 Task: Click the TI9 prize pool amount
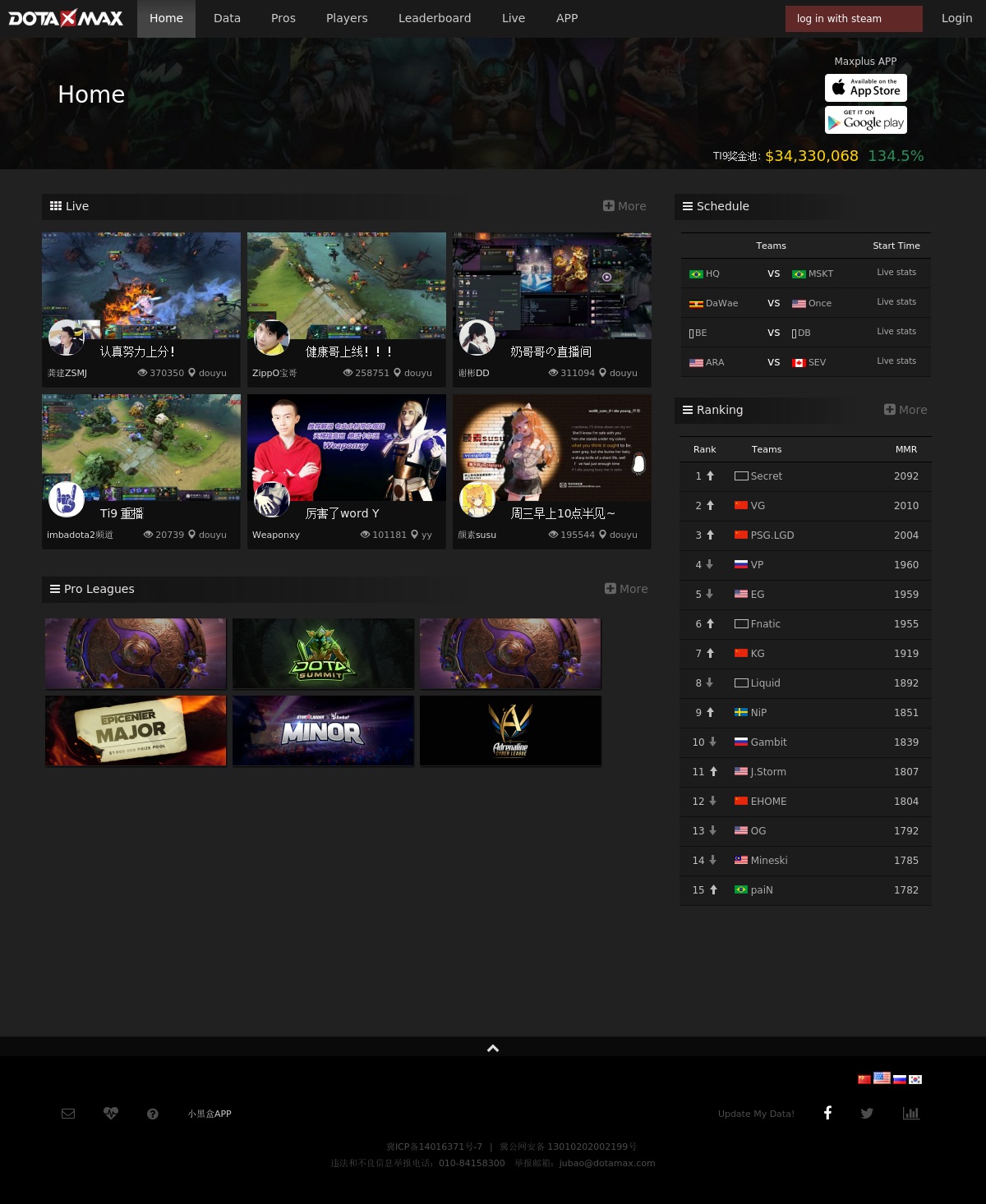pyautogui.click(x=811, y=156)
